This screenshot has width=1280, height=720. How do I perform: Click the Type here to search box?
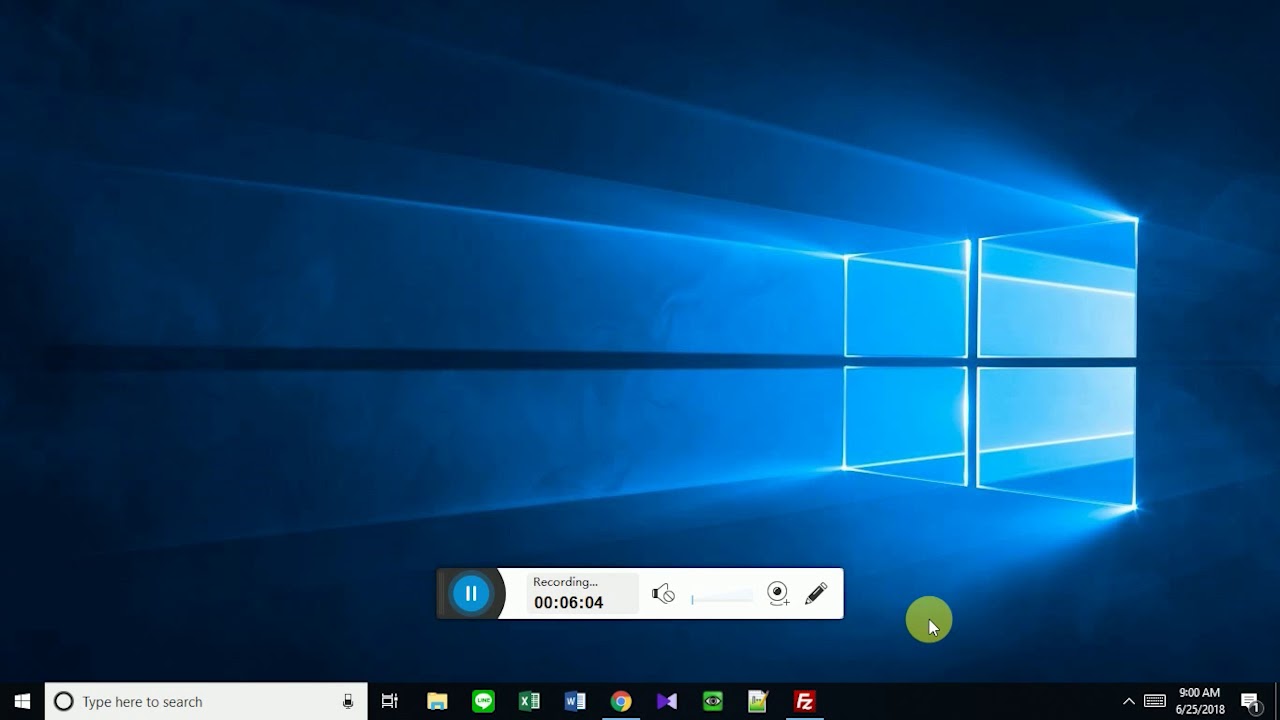(206, 701)
